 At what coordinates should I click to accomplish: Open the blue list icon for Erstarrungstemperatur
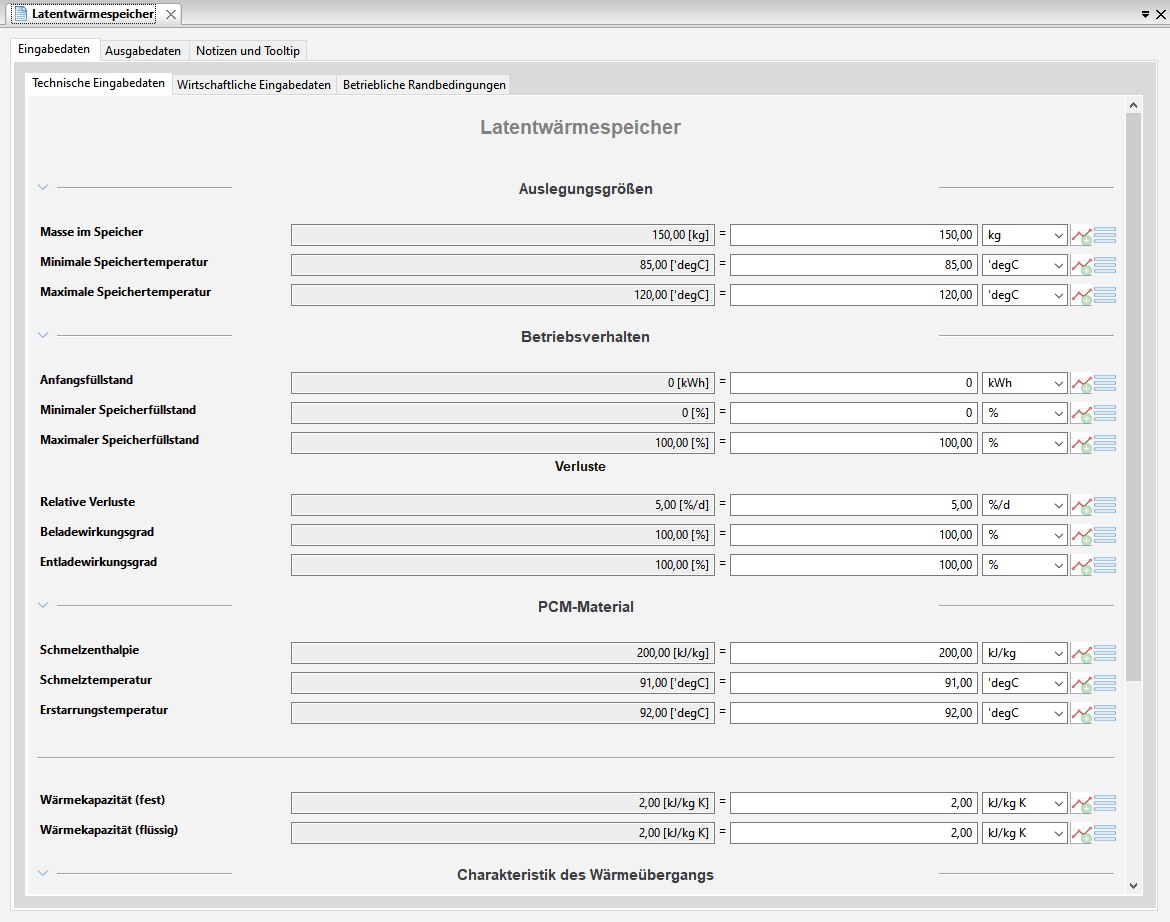point(1105,714)
